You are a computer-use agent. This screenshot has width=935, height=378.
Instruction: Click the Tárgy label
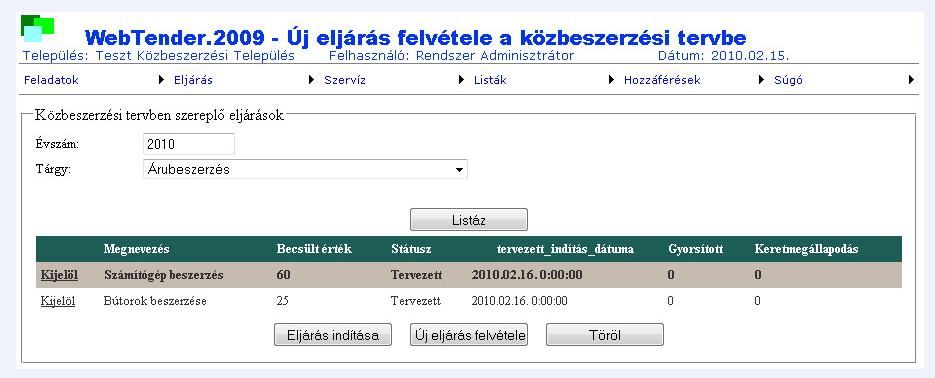tap(53, 169)
